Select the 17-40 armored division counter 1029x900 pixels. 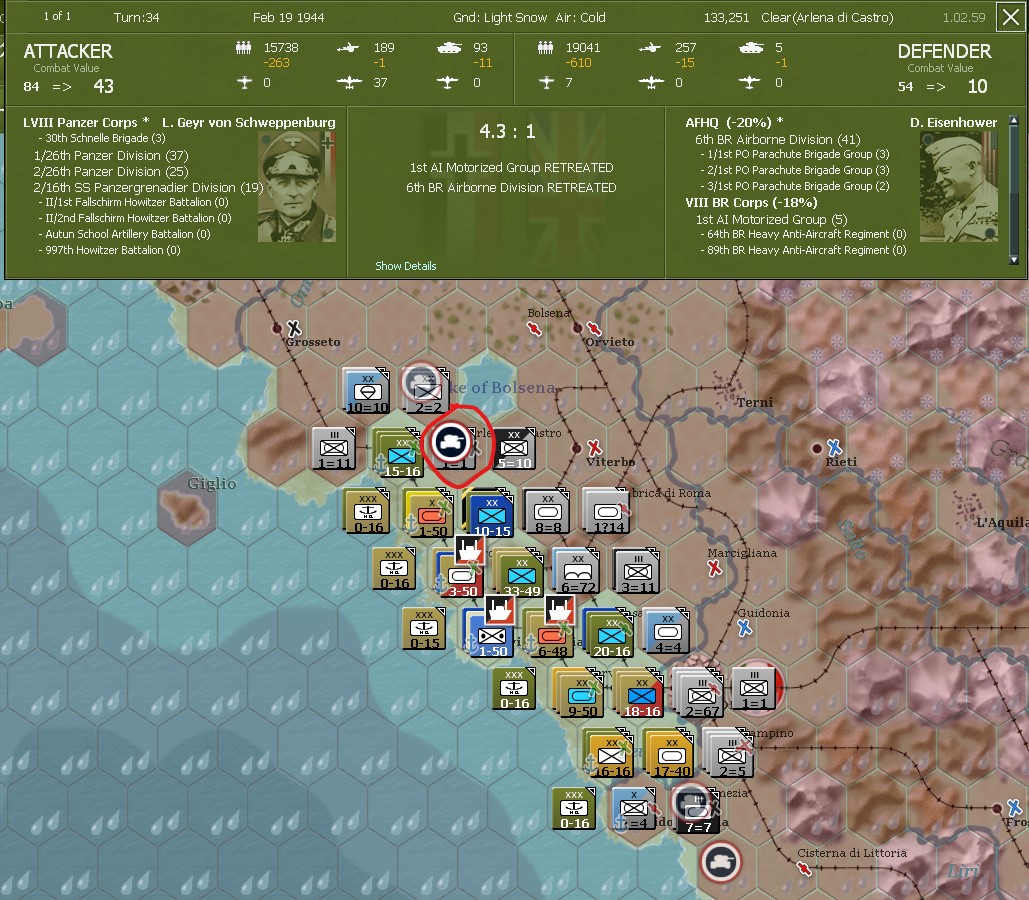click(x=669, y=754)
